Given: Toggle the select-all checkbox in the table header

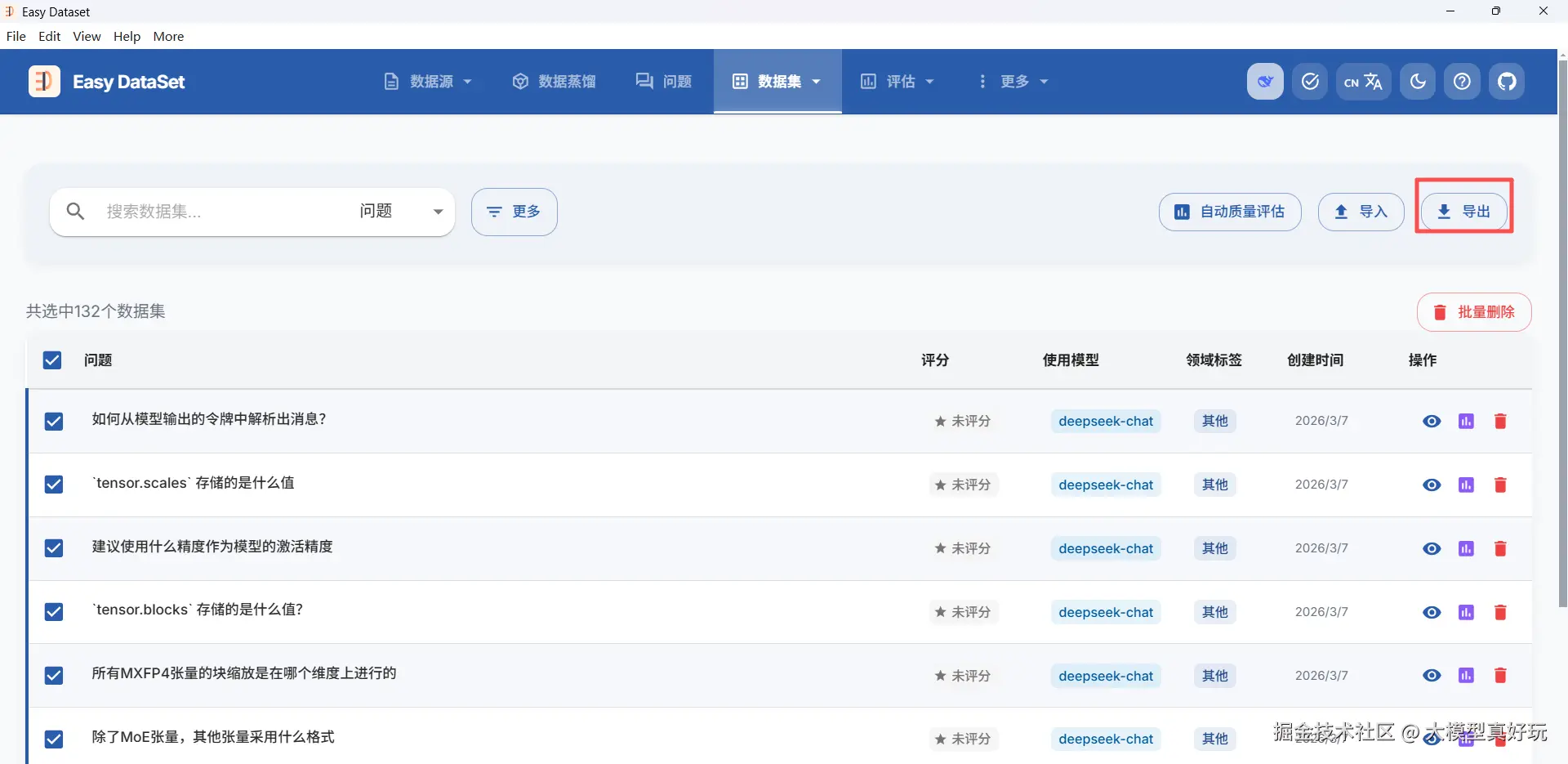Looking at the screenshot, I should click(x=52, y=360).
